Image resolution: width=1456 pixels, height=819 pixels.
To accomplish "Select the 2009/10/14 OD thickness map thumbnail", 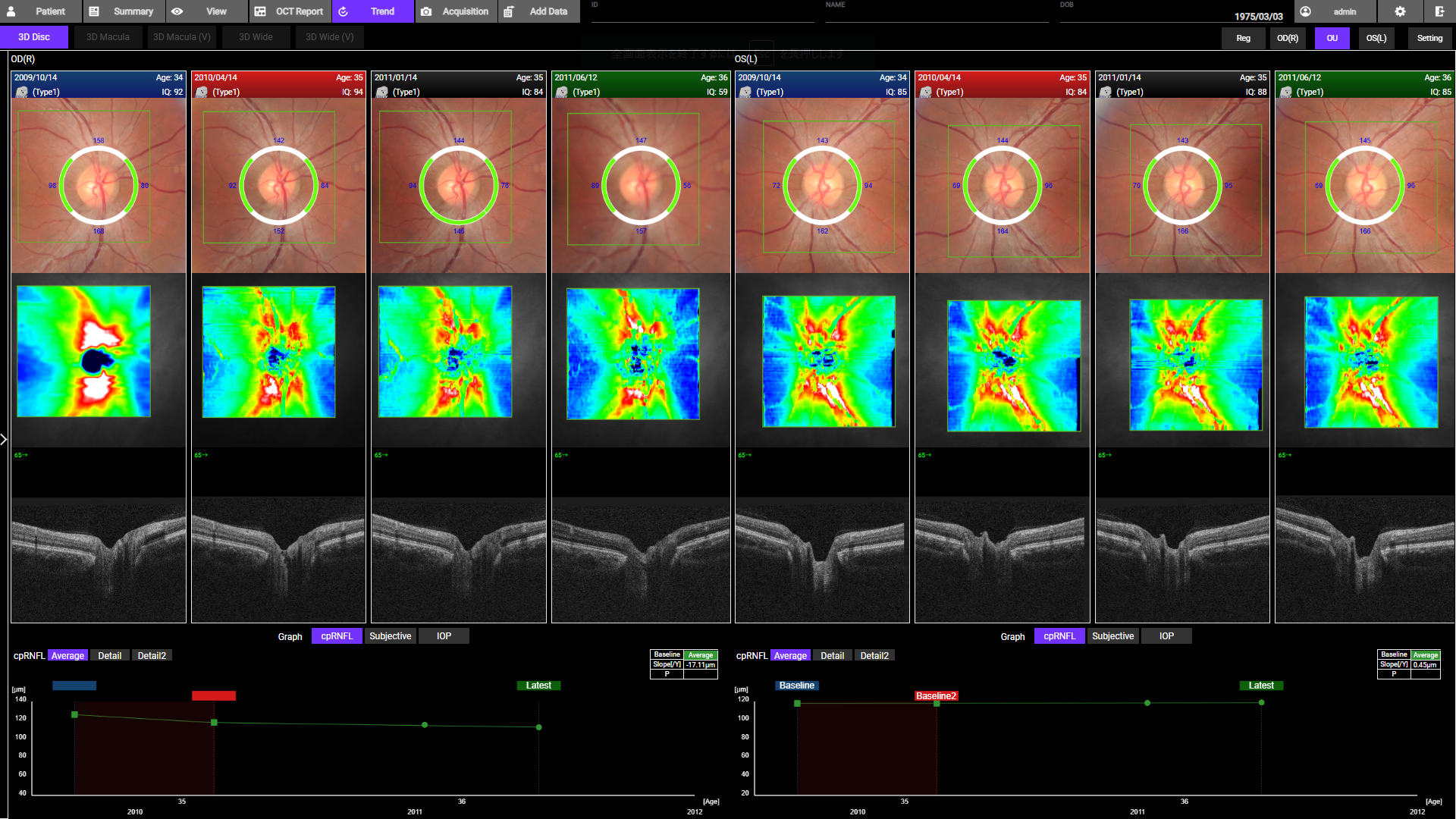I will [x=83, y=351].
